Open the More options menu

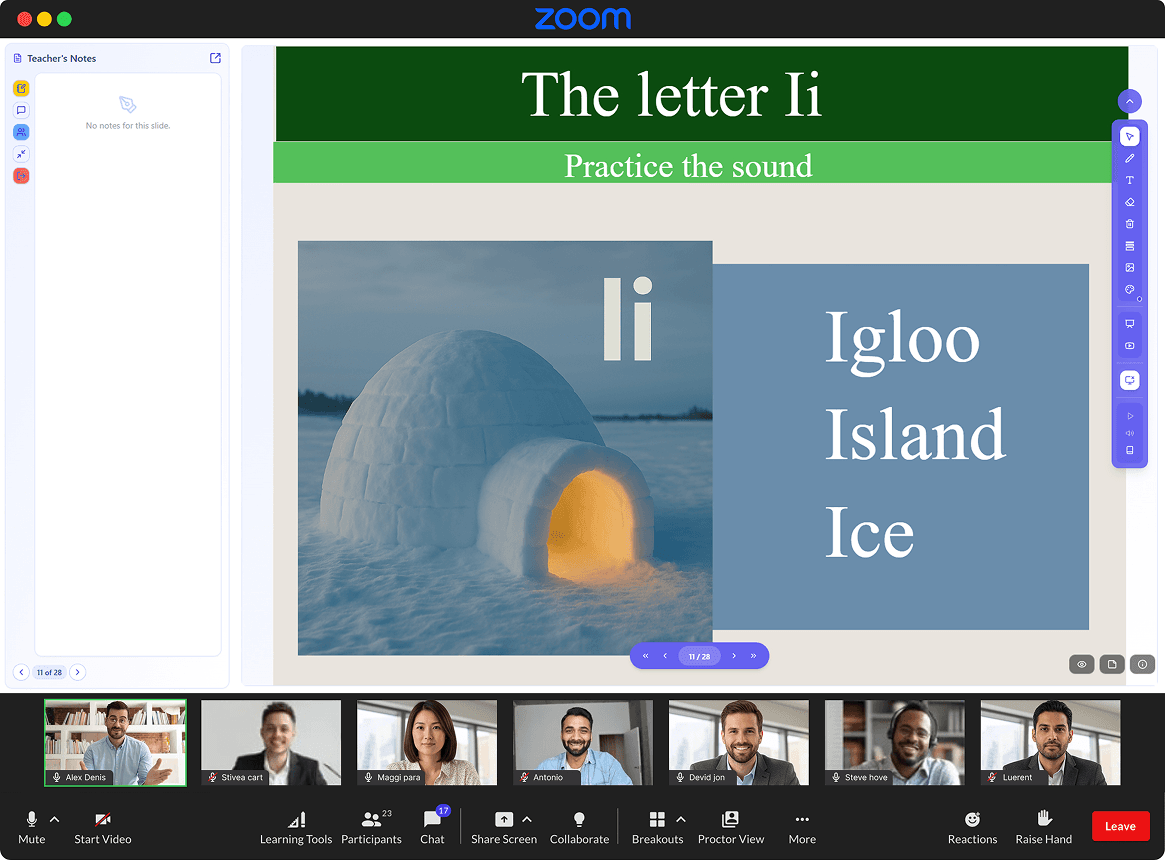pos(802,827)
